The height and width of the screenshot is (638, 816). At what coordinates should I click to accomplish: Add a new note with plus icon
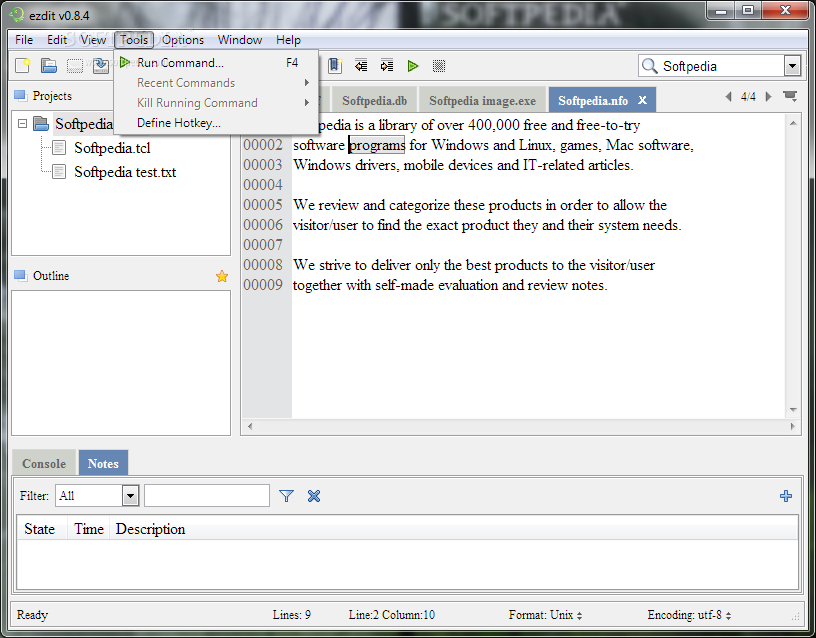point(786,496)
